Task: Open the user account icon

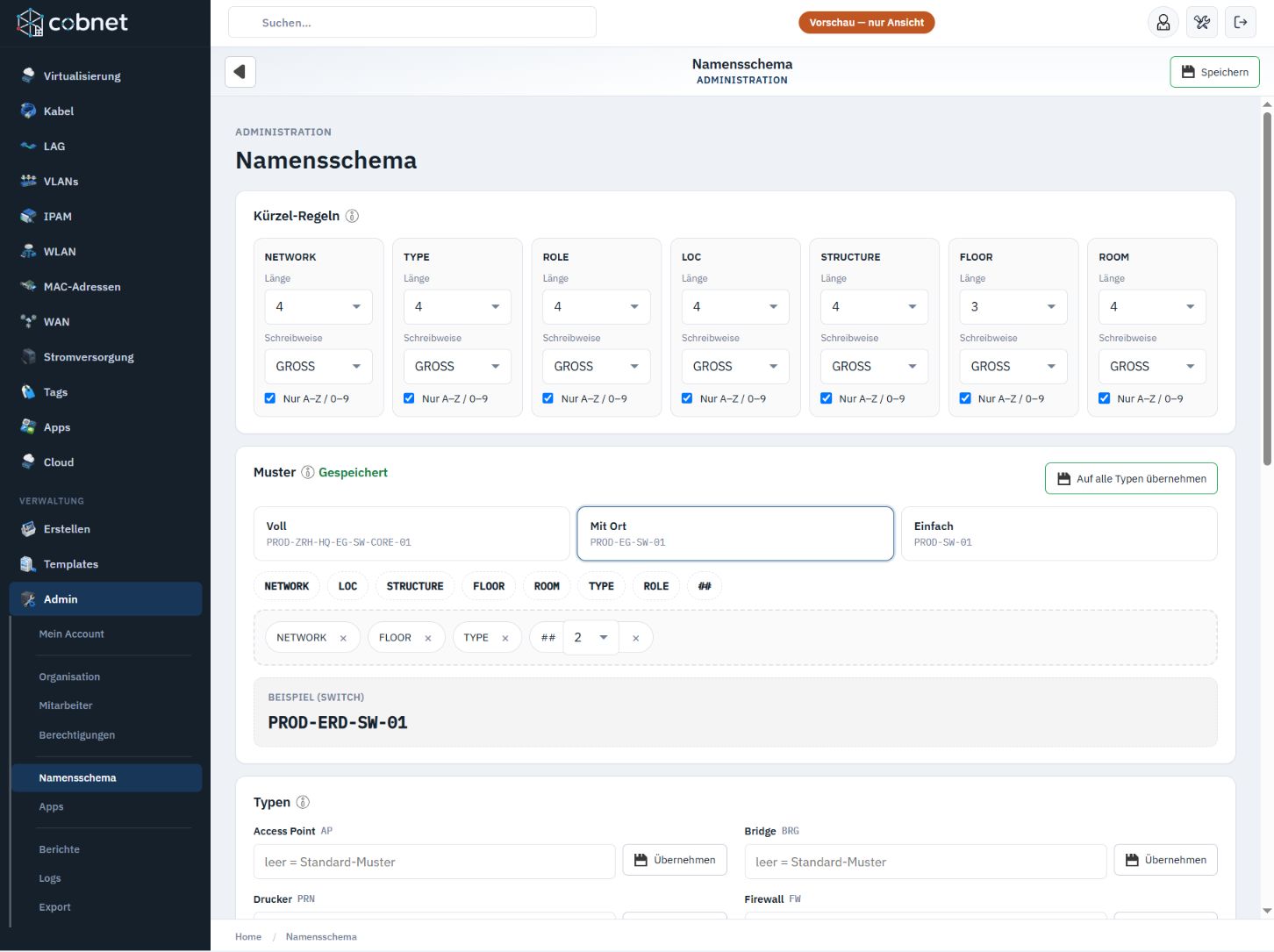Action: pos(1163,23)
